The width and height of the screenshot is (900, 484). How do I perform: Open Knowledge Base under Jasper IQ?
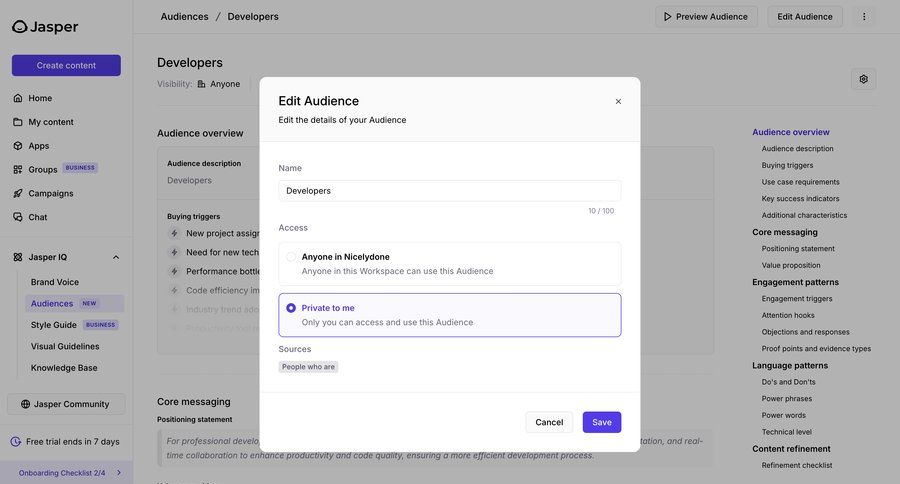click(64, 367)
